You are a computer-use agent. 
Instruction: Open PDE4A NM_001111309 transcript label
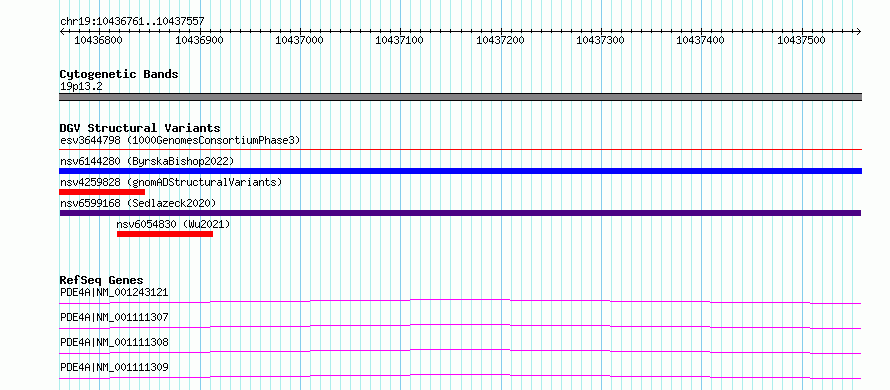(x=114, y=367)
